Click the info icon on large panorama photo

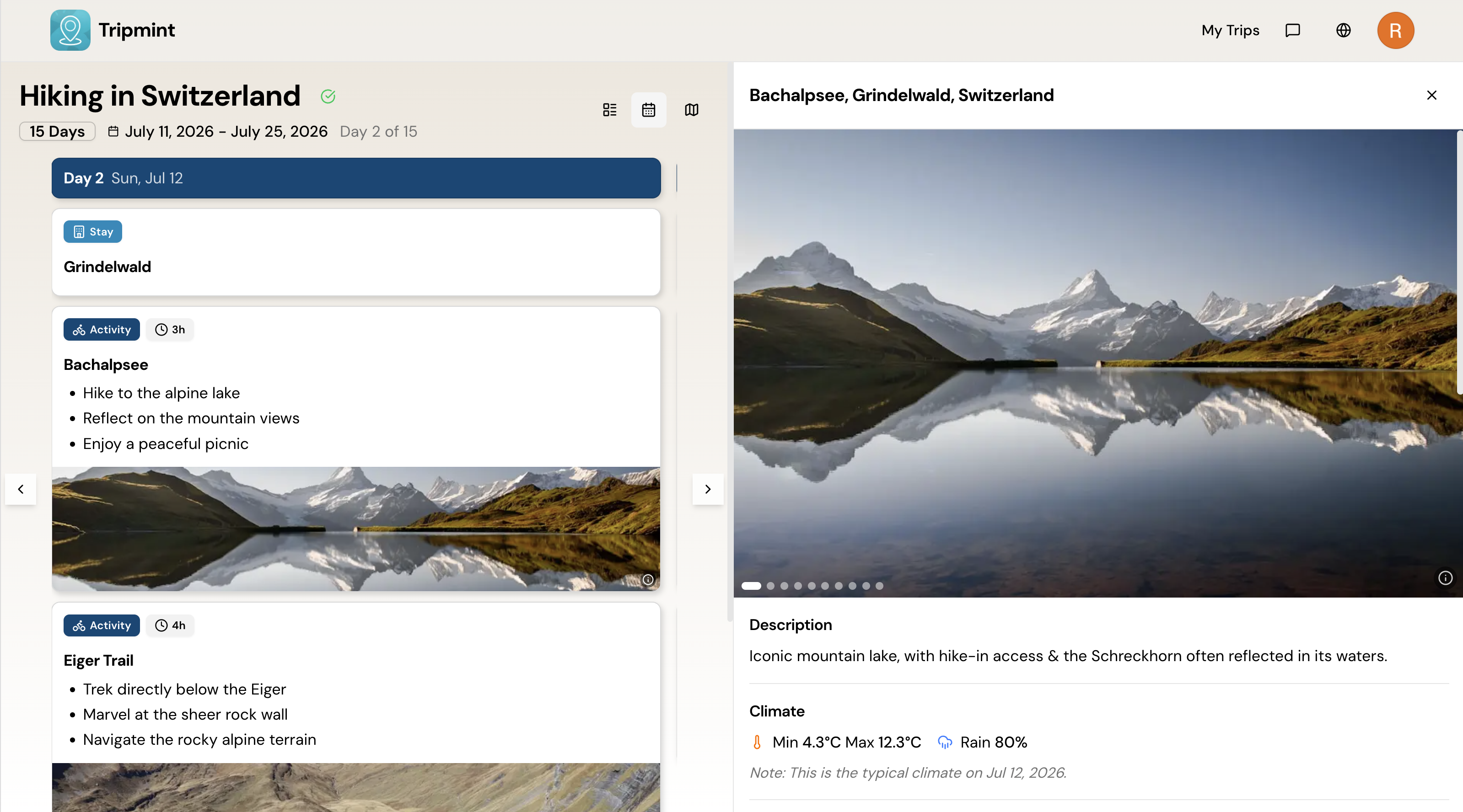pyautogui.click(x=1445, y=577)
